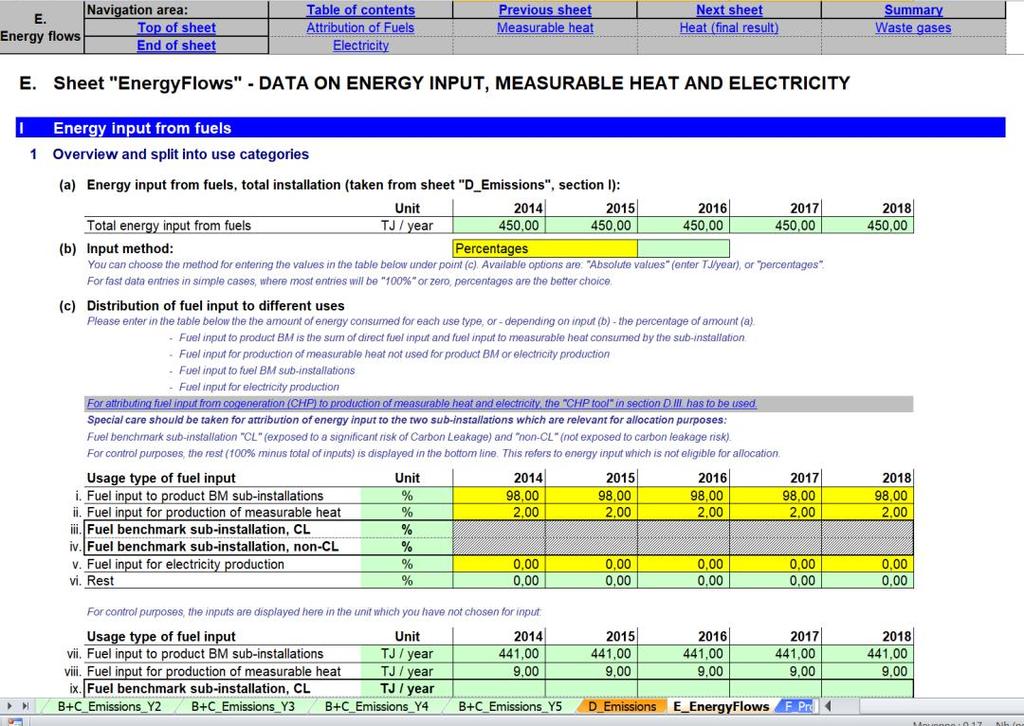Go to Electricity section link
The height and width of the screenshot is (726, 1024).
[x=360, y=45]
